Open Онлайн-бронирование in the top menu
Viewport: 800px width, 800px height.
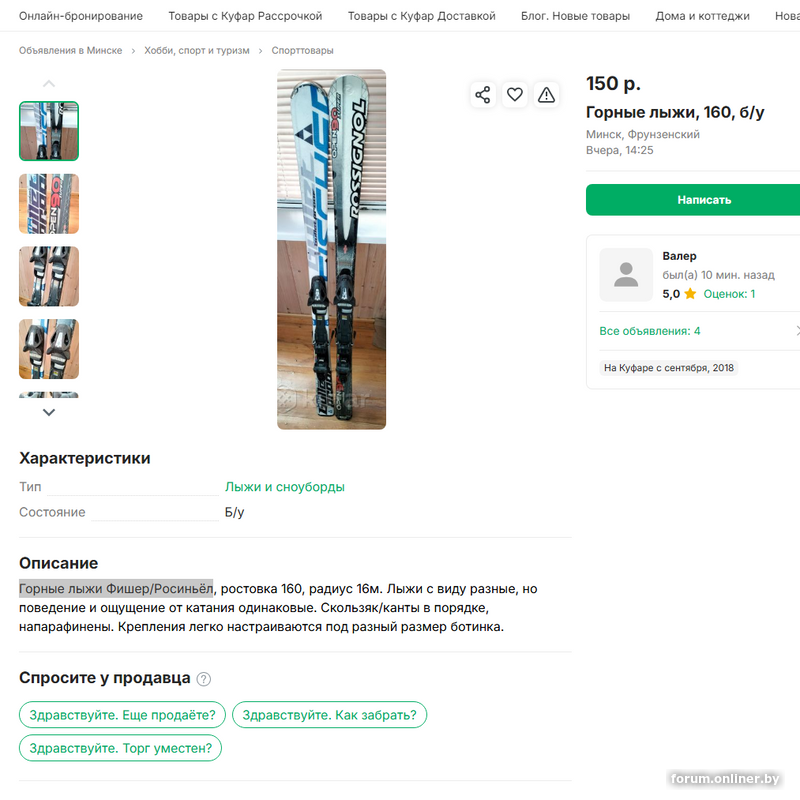81,16
